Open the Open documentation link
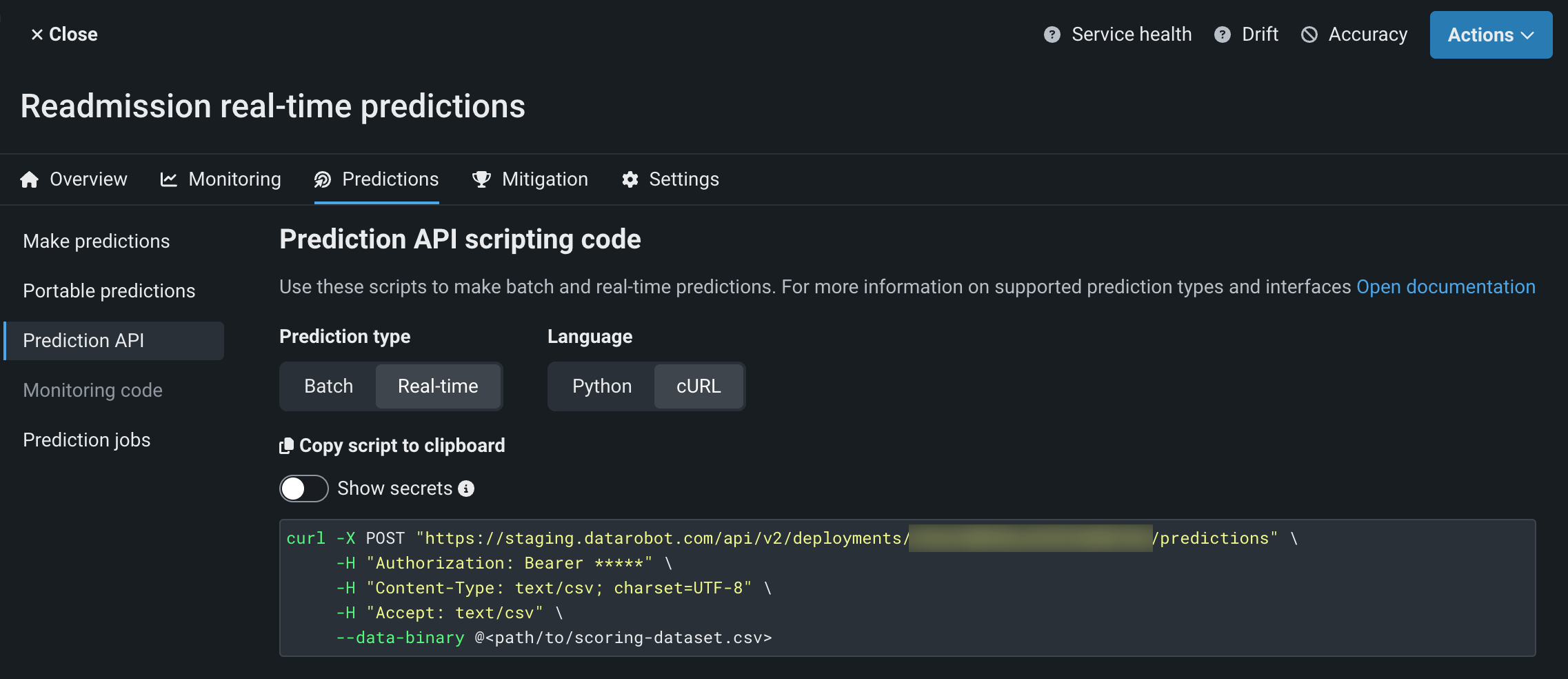Image resolution: width=1568 pixels, height=679 pixels. (x=1445, y=287)
